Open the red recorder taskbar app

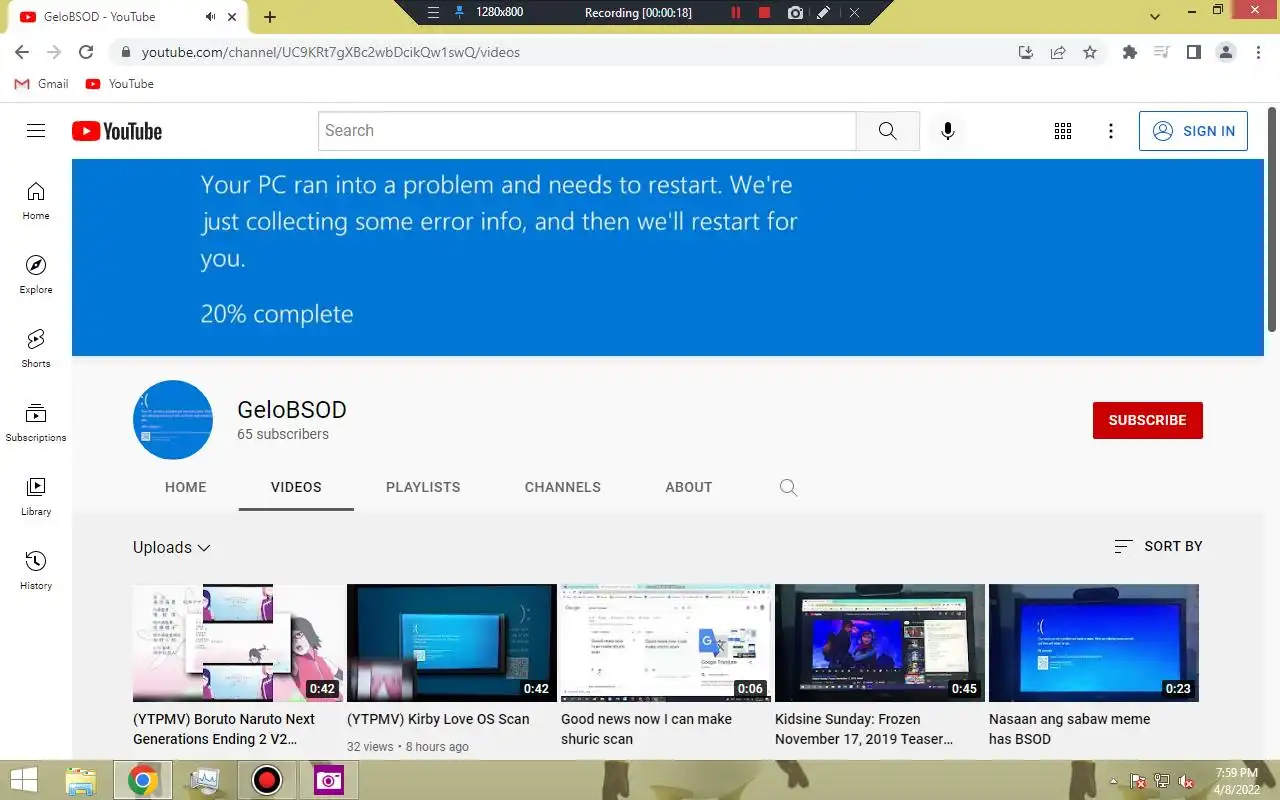click(x=267, y=780)
